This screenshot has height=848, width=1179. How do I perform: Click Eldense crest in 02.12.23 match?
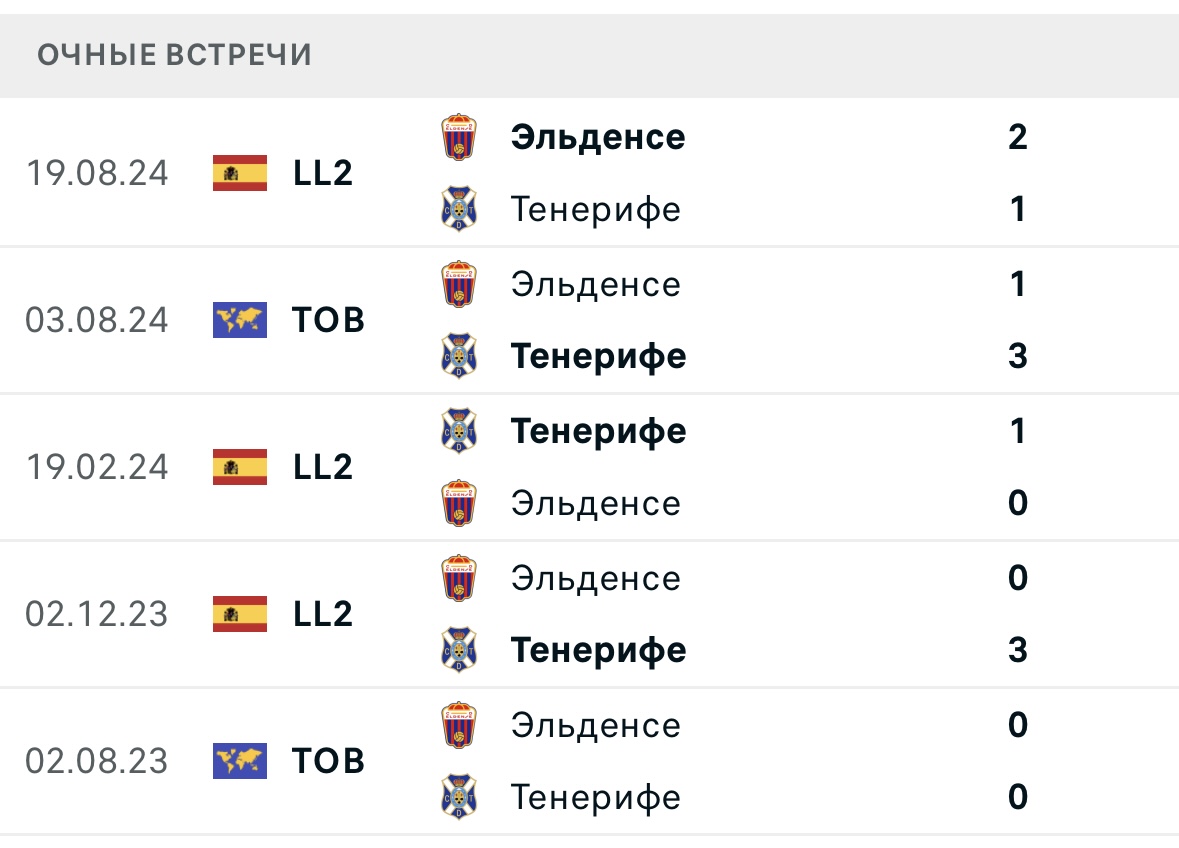(459, 578)
